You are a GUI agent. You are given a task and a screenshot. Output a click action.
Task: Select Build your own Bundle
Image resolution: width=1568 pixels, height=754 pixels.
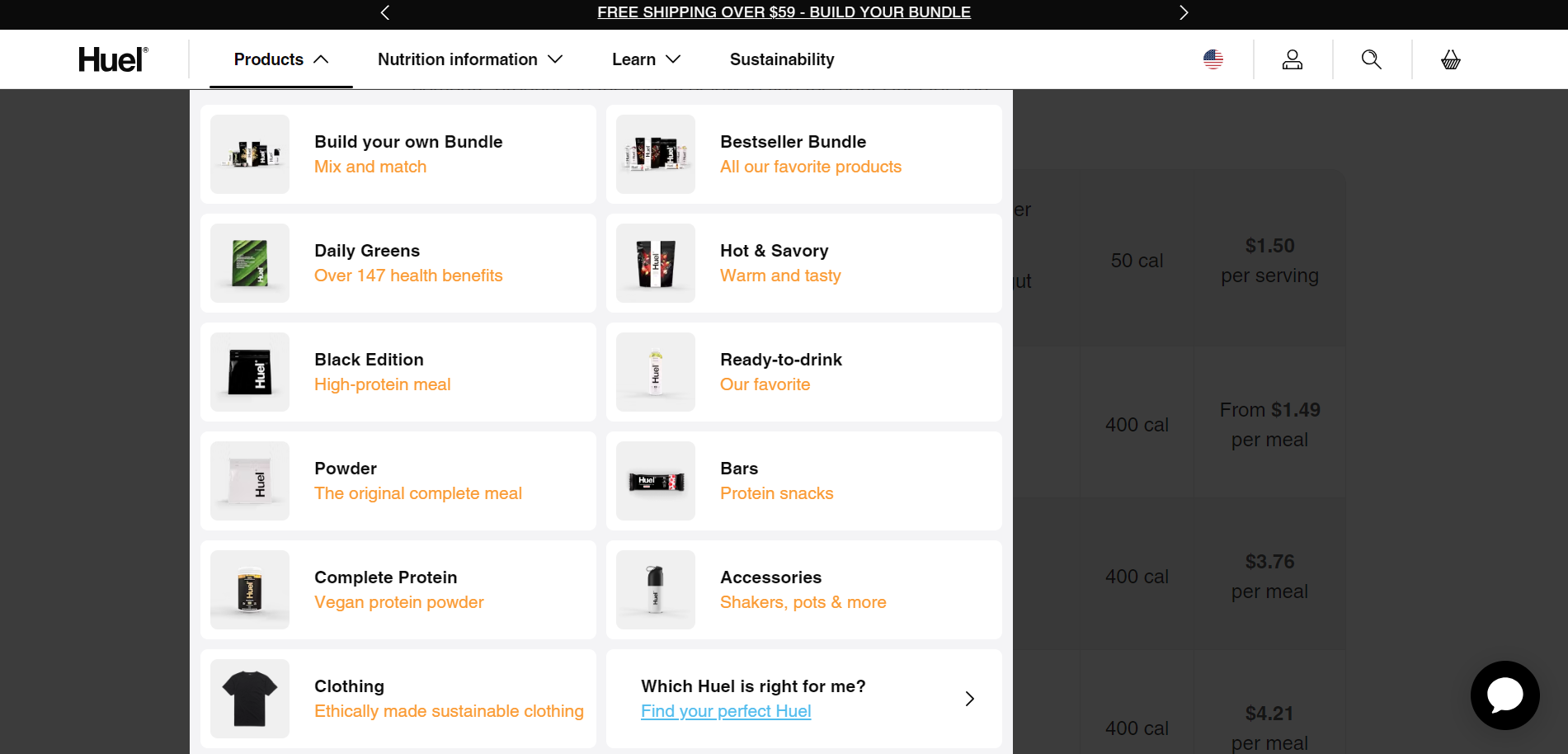pos(408,142)
